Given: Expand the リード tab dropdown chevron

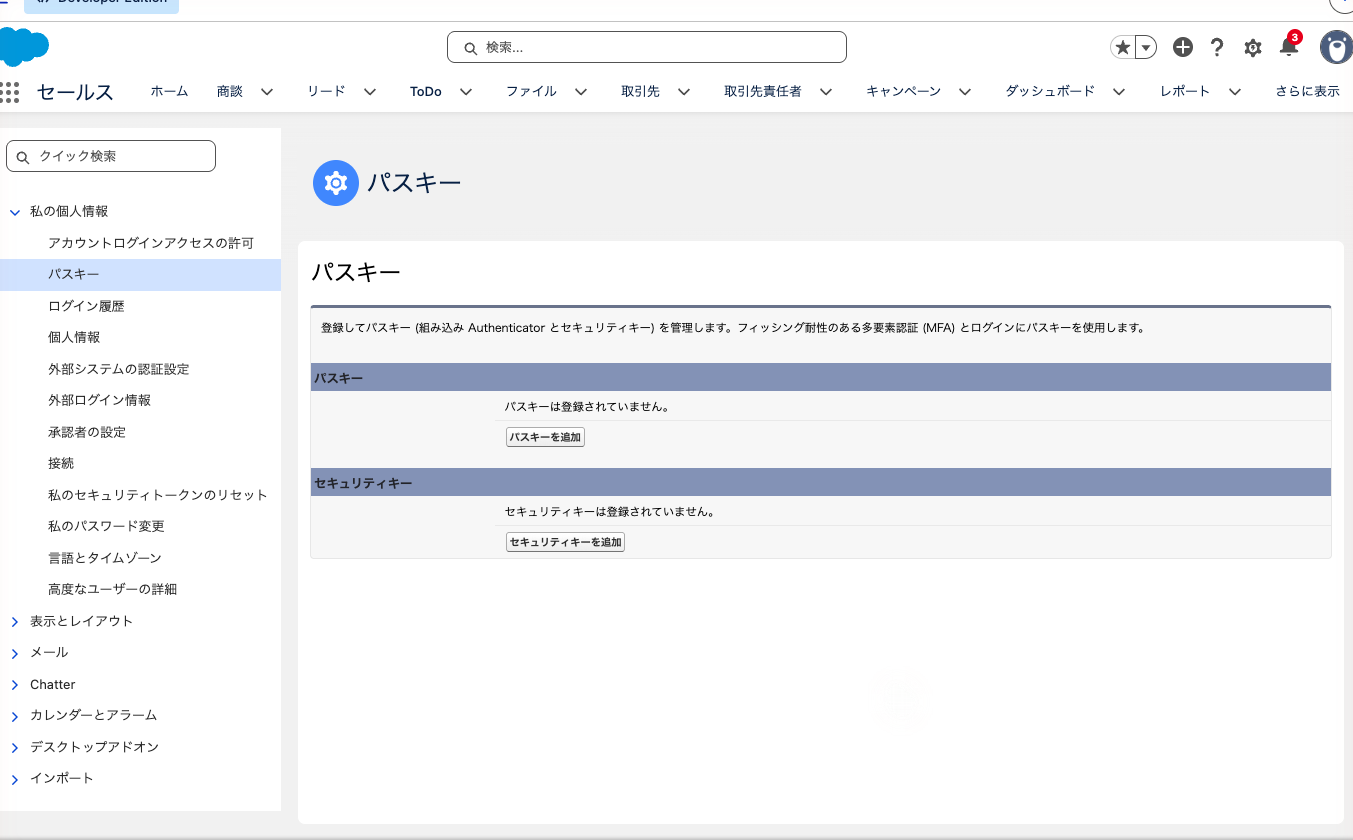Looking at the screenshot, I should (370, 92).
